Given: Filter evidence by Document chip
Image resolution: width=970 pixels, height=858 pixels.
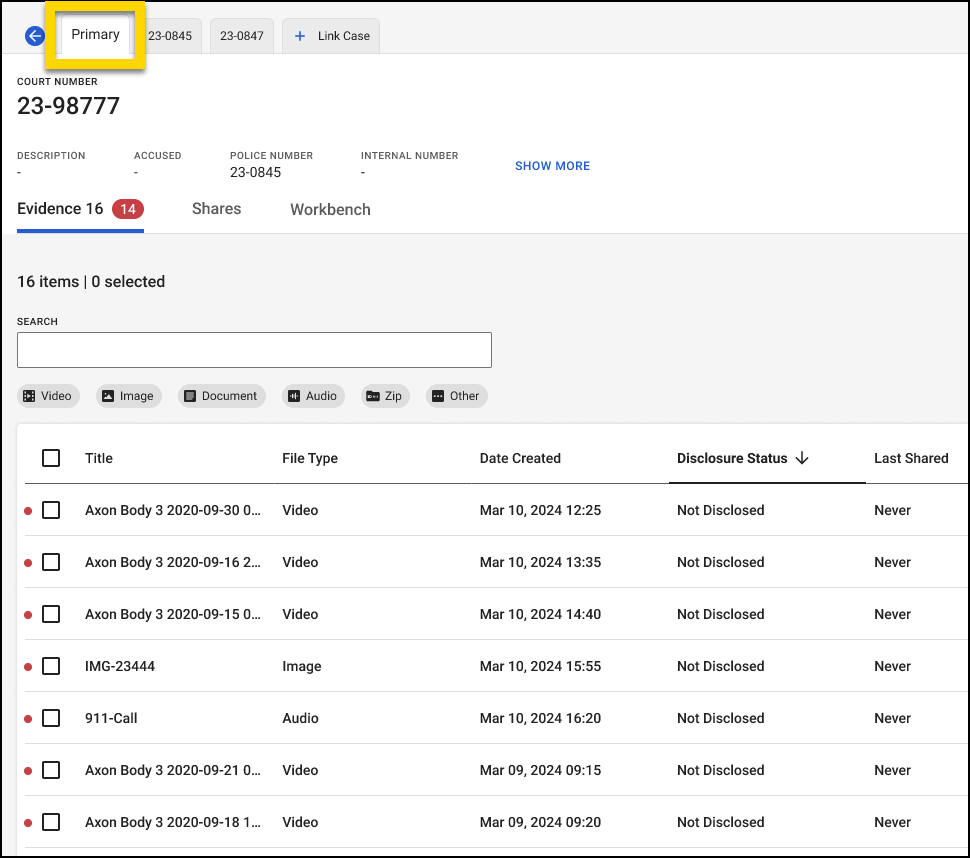Looking at the screenshot, I should (221, 396).
